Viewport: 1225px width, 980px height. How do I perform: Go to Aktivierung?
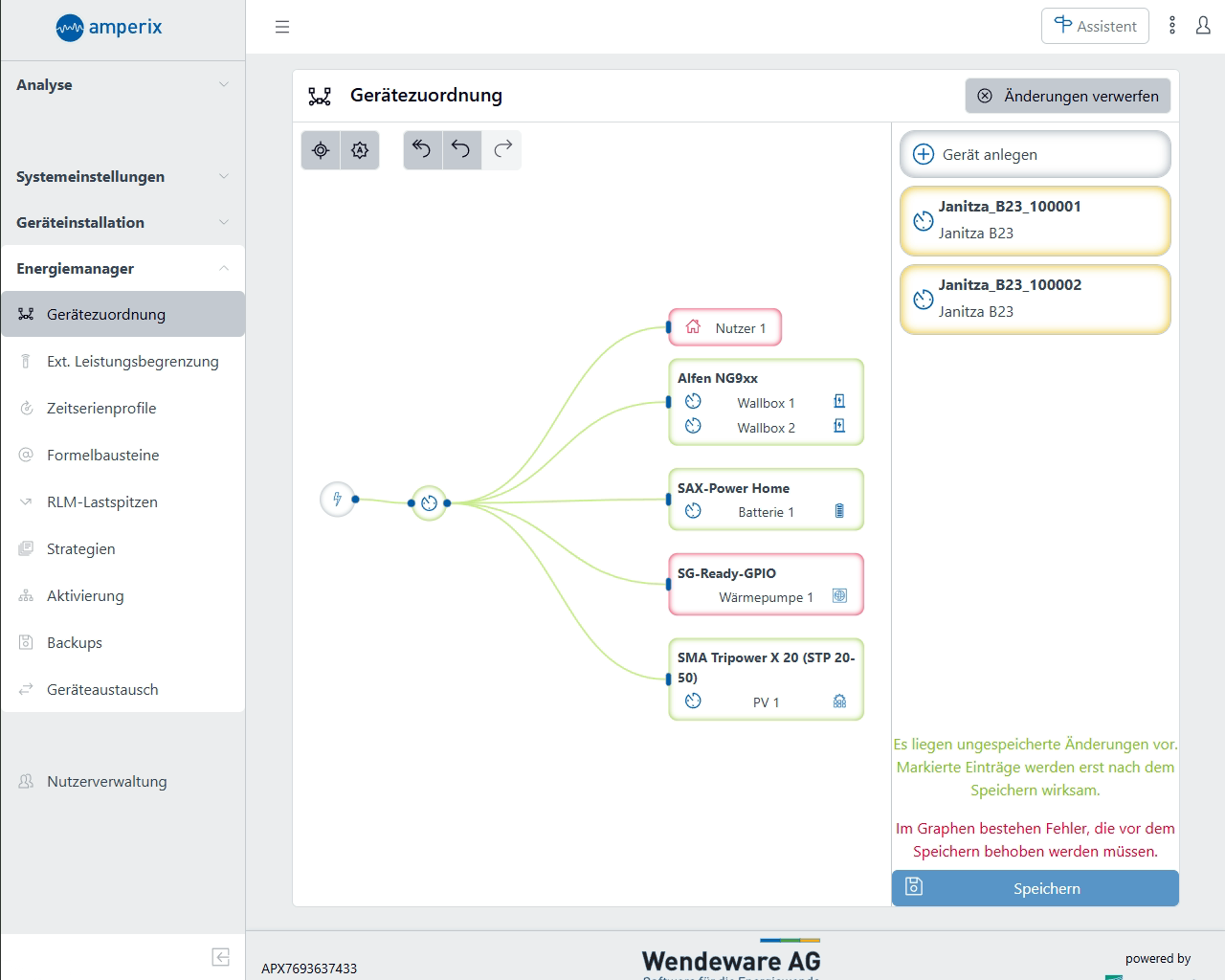click(122, 595)
